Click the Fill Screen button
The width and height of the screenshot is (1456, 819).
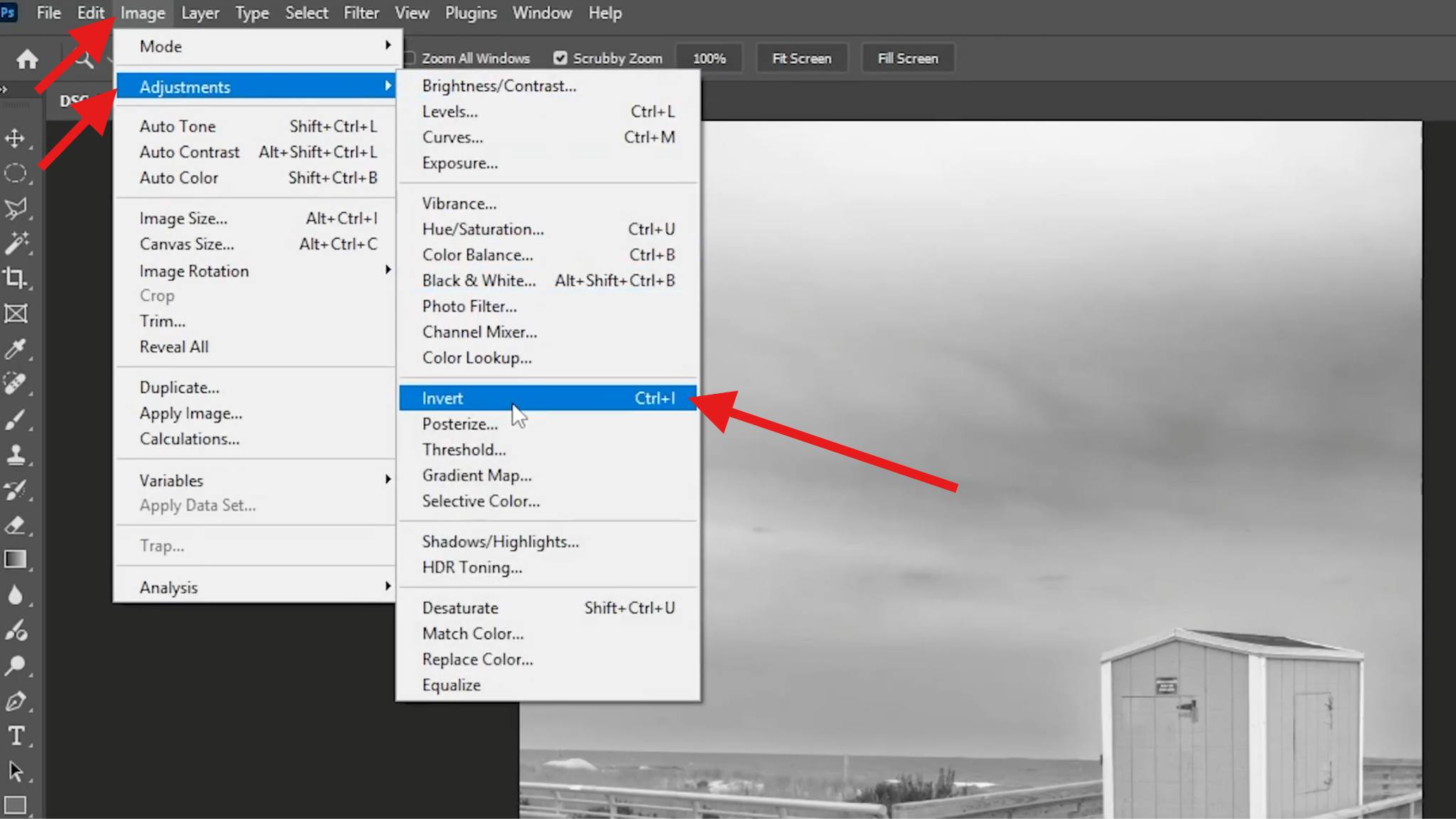pos(908,58)
